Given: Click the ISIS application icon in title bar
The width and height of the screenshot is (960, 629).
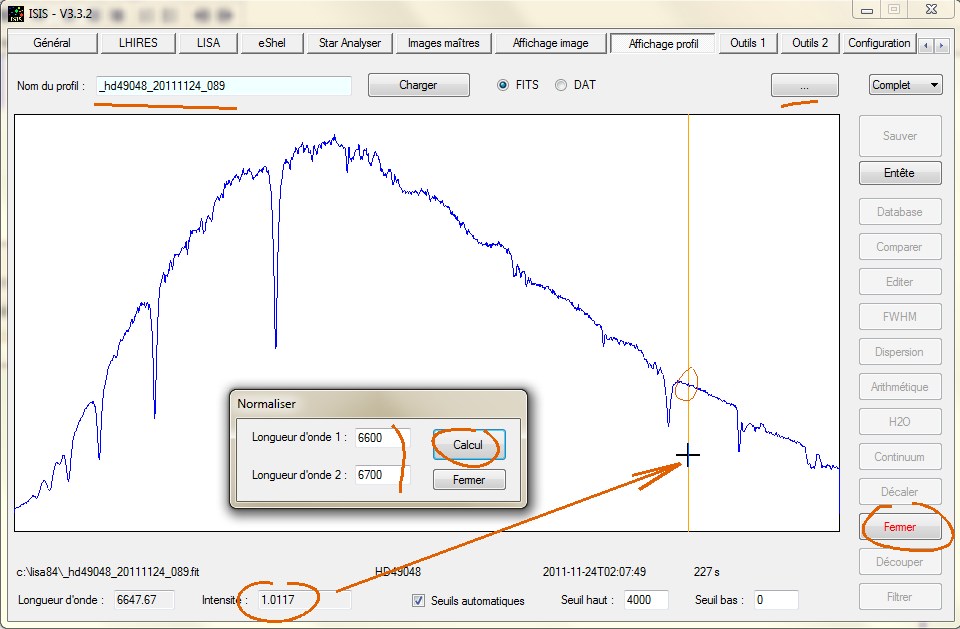Looking at the screenshot, I should (x=17, y=11).
